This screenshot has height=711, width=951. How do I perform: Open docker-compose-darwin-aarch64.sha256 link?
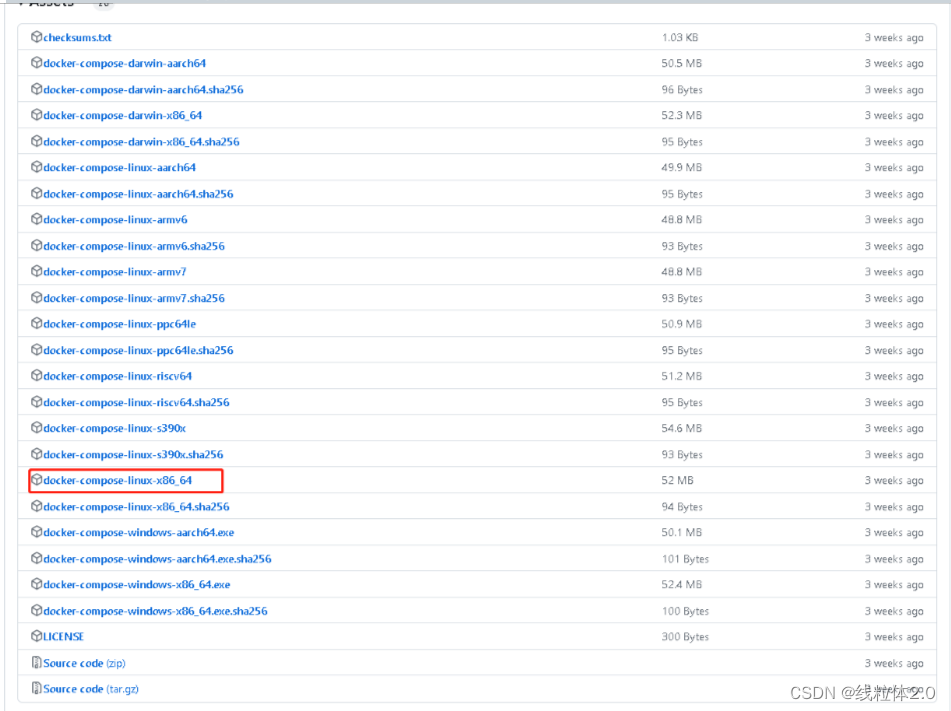(x=143, y=90)
